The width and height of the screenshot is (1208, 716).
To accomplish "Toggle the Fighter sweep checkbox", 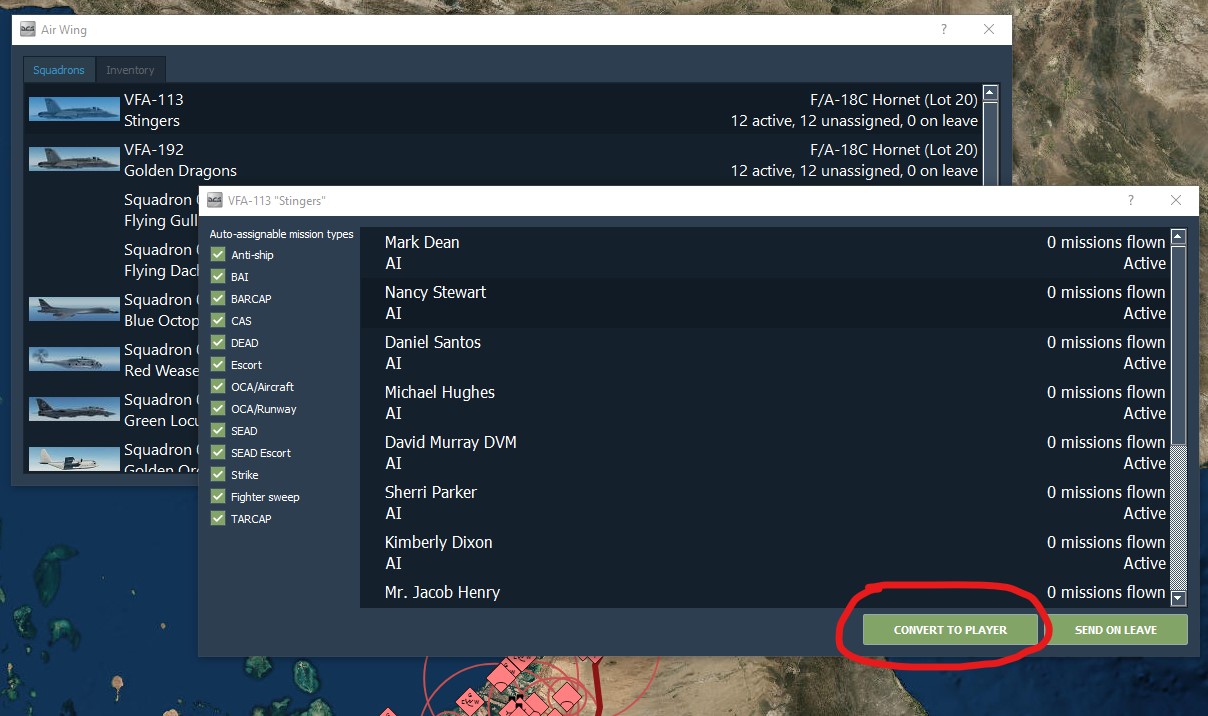I will [218, 497].
